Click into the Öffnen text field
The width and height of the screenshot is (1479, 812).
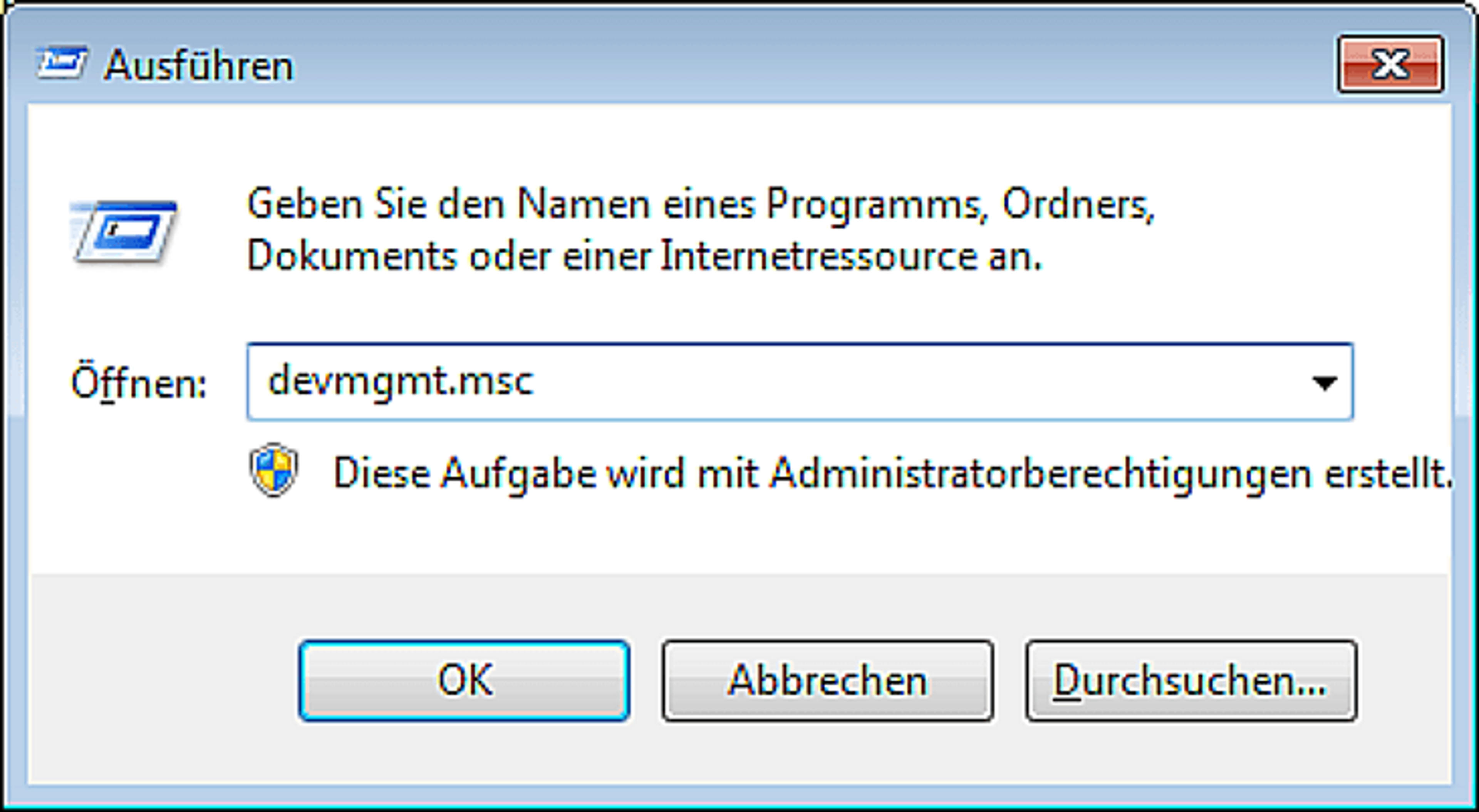pos(800,382)
